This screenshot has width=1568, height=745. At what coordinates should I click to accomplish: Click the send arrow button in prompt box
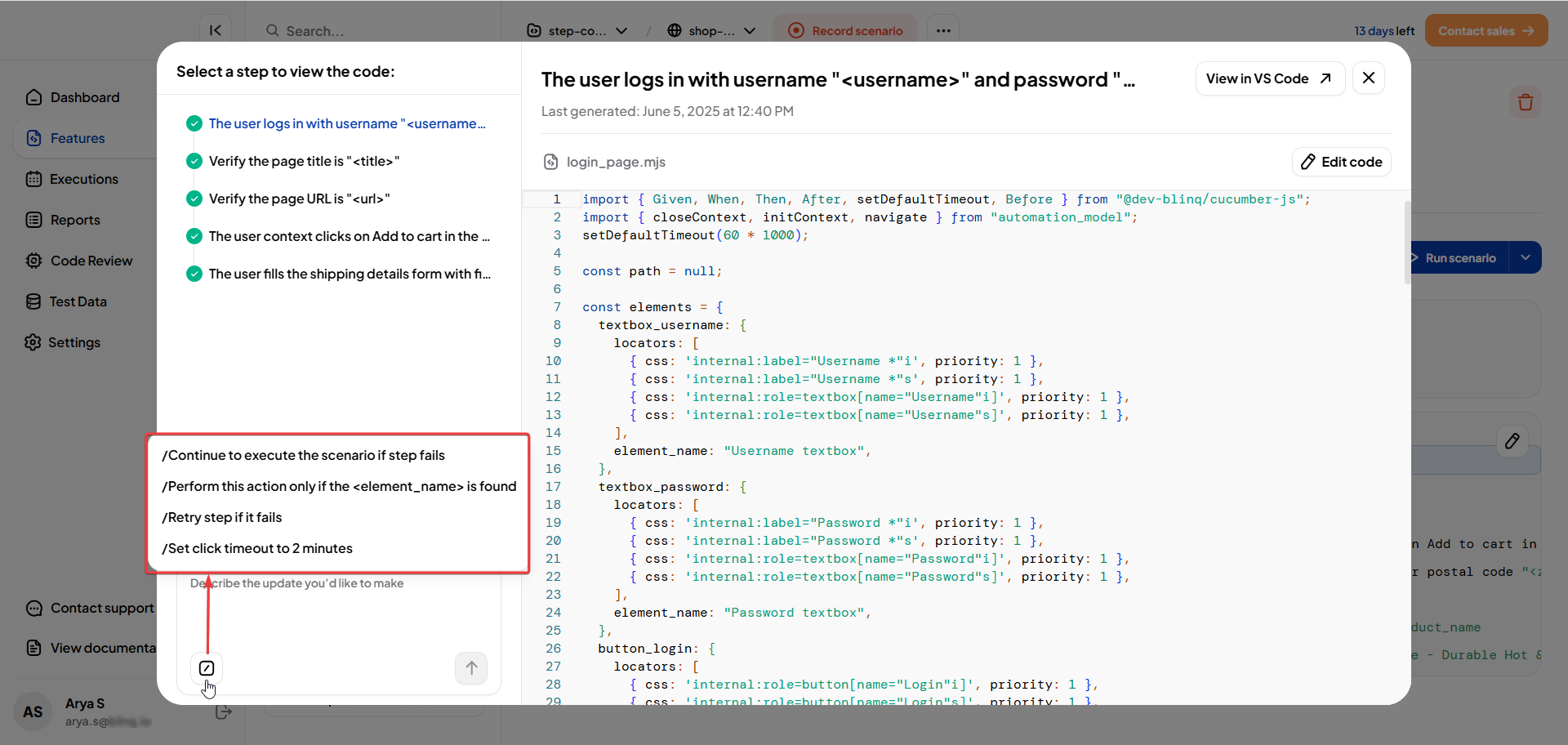tap(471, 668)
